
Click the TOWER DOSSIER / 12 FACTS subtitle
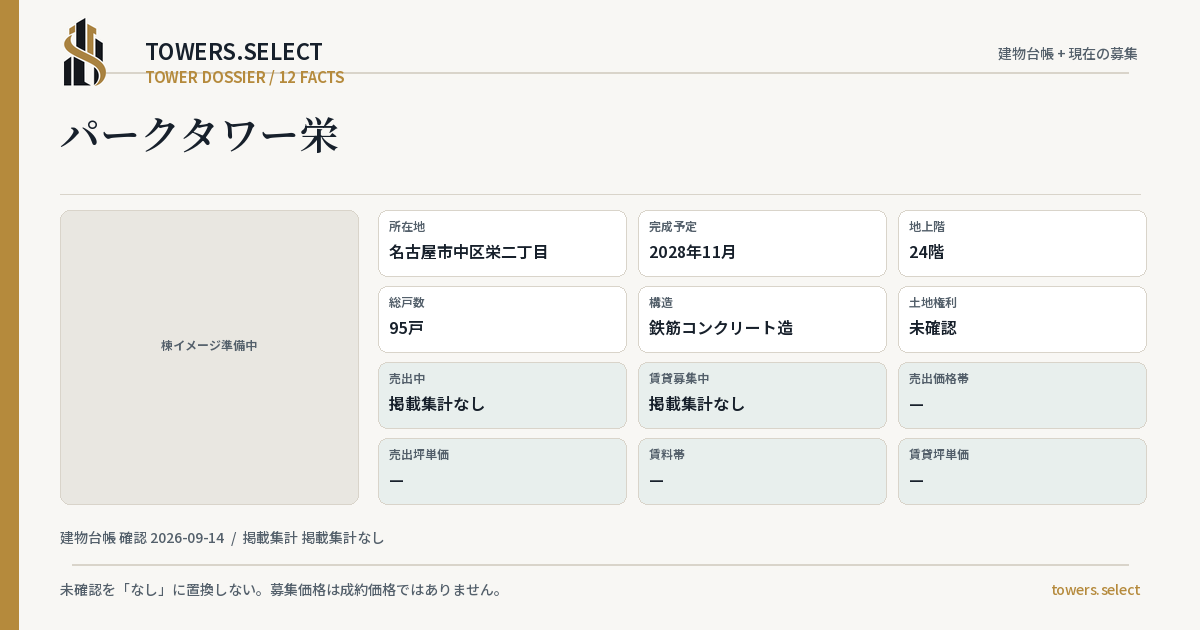click(x=245, y=77)
